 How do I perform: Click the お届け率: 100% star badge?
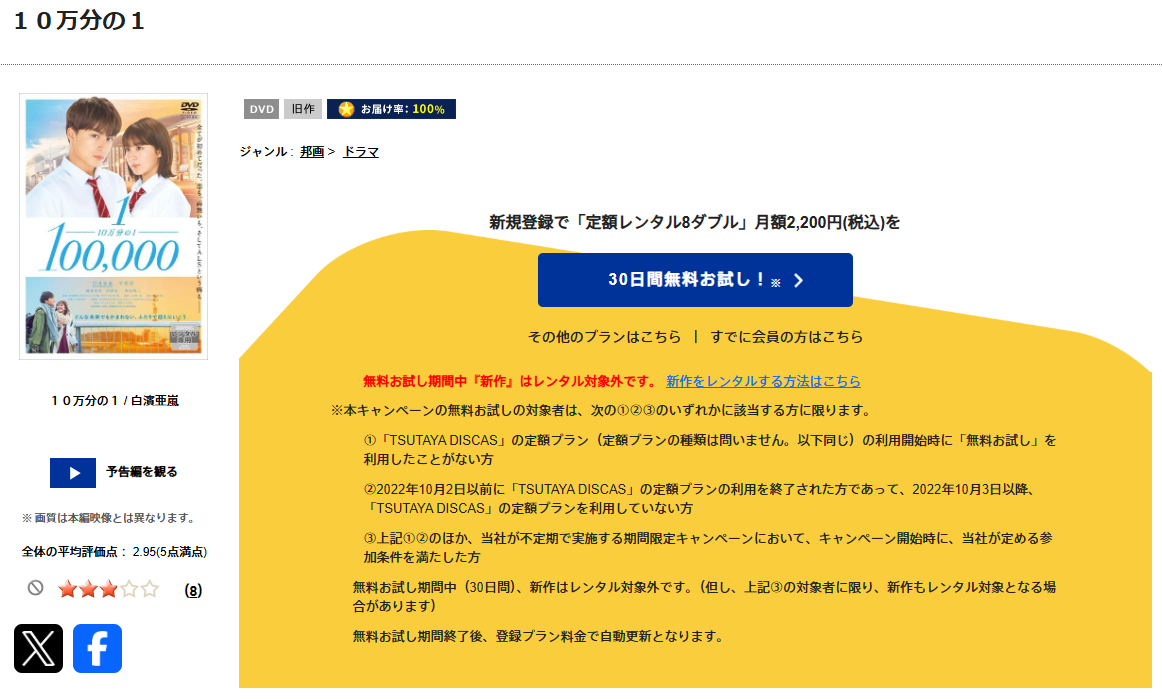click(391, 109)
